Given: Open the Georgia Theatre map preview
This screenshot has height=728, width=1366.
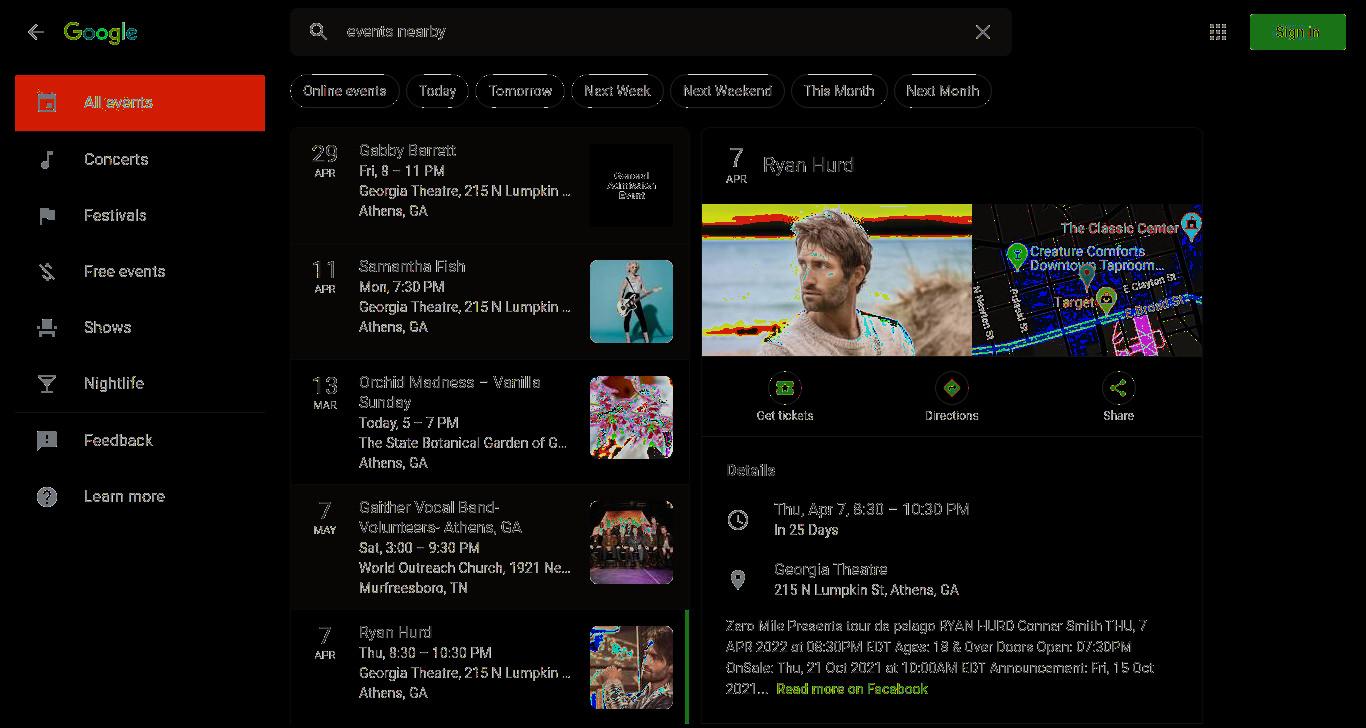Looking at the screenshot, I should (1087, 280).
